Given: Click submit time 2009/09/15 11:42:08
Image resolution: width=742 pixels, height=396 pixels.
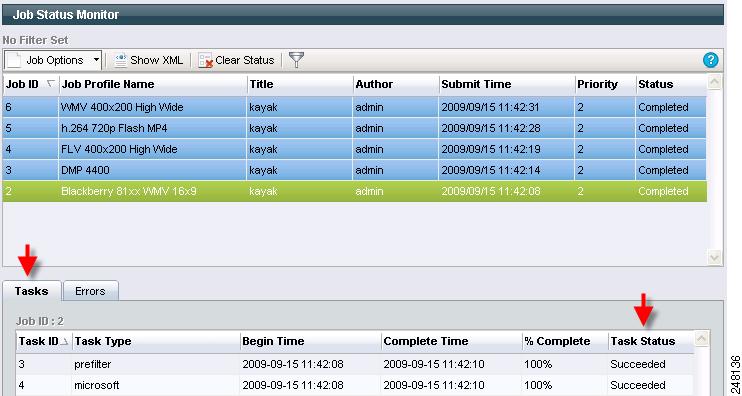Looking at the screenshot, I should 490,191.
